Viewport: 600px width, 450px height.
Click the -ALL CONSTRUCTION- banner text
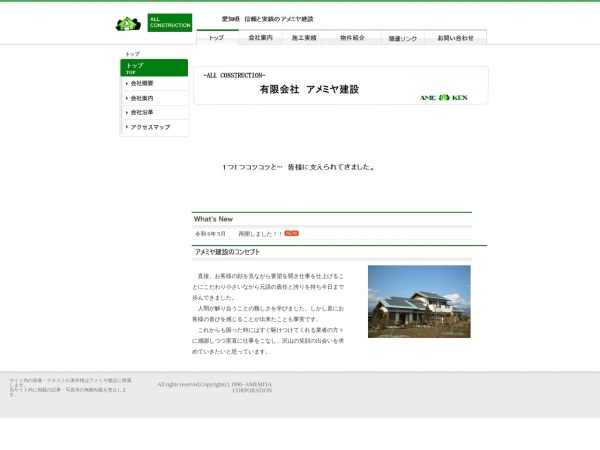[x=234, y=75]
